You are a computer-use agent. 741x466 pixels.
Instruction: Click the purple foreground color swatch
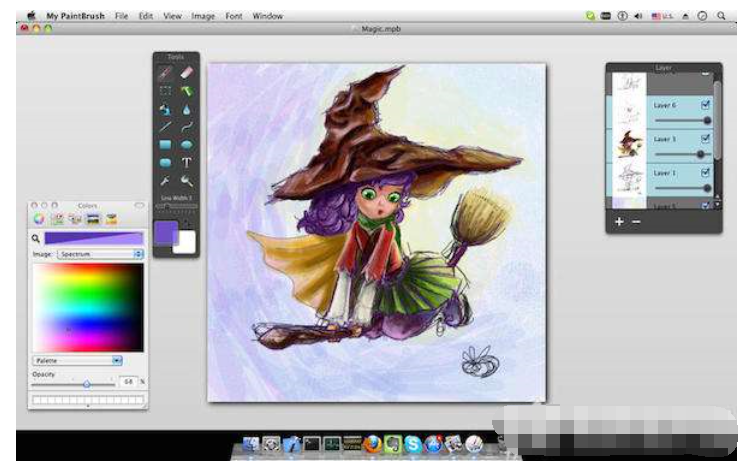click(166, 233)
